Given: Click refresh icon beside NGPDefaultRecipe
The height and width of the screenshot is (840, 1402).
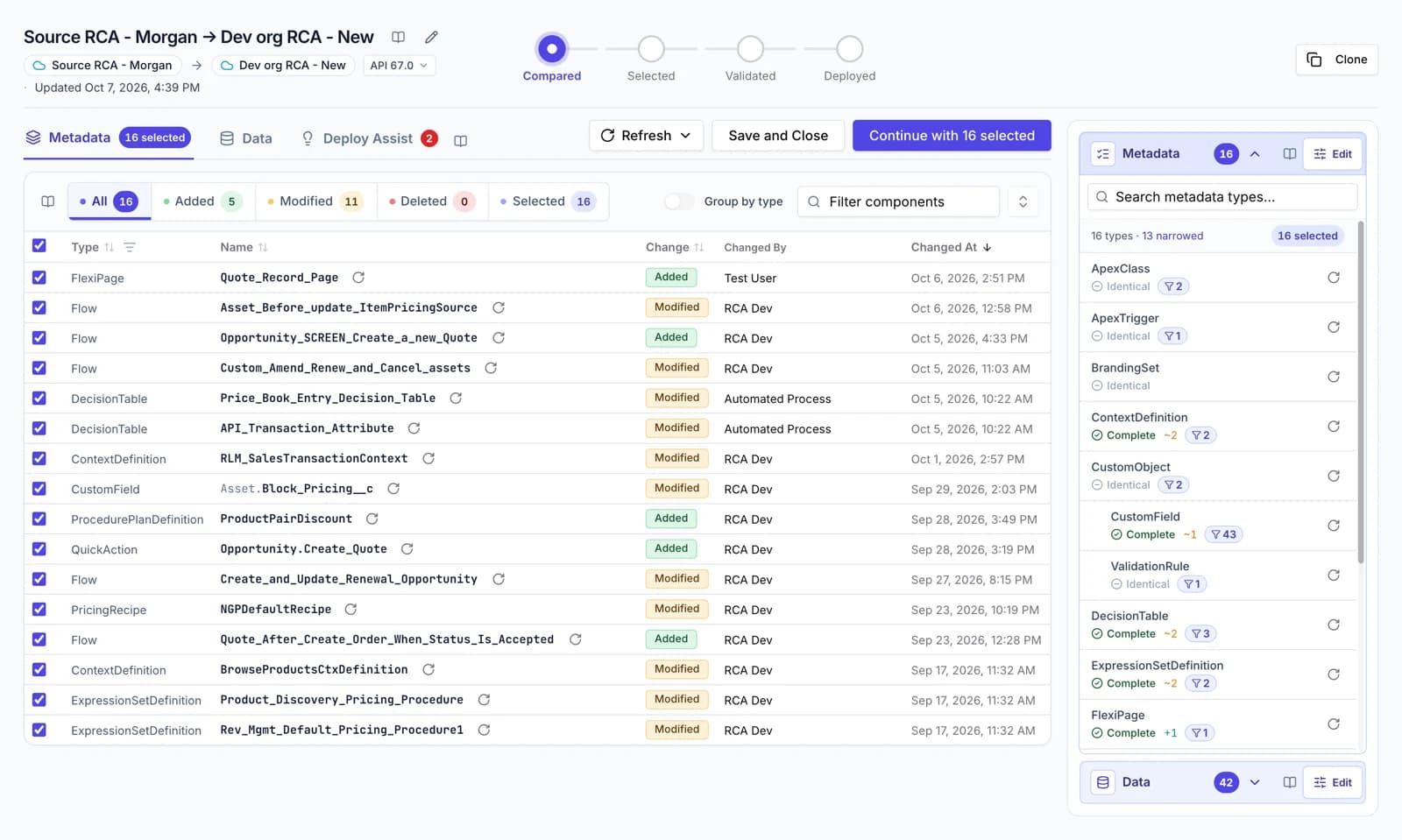Looking at the screenshot, I should 350,610.
